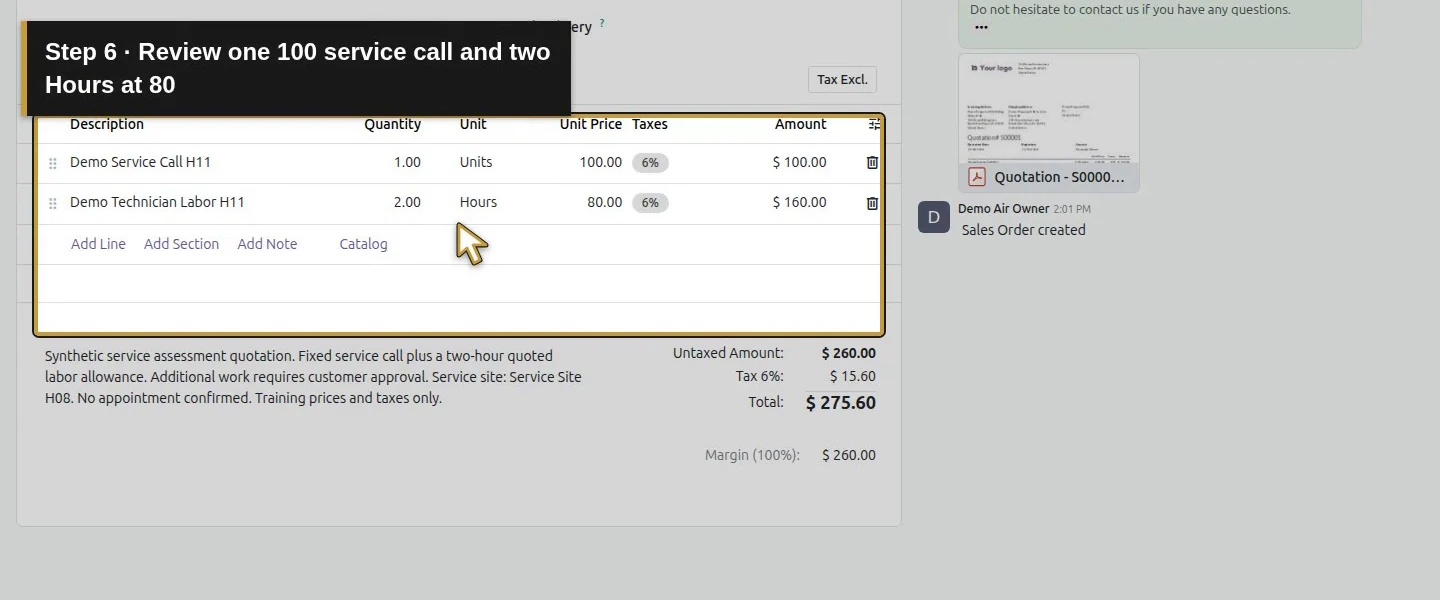The width and height of the screenshot is (1440, 600).
Task: Delete the Demo Technician Labor H11 line
Action: click(x=872, y=203)
